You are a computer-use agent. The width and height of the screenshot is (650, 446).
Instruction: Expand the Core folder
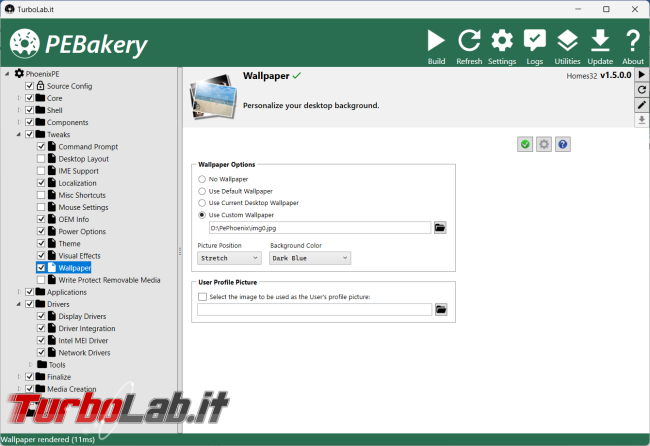coord(19,98)
